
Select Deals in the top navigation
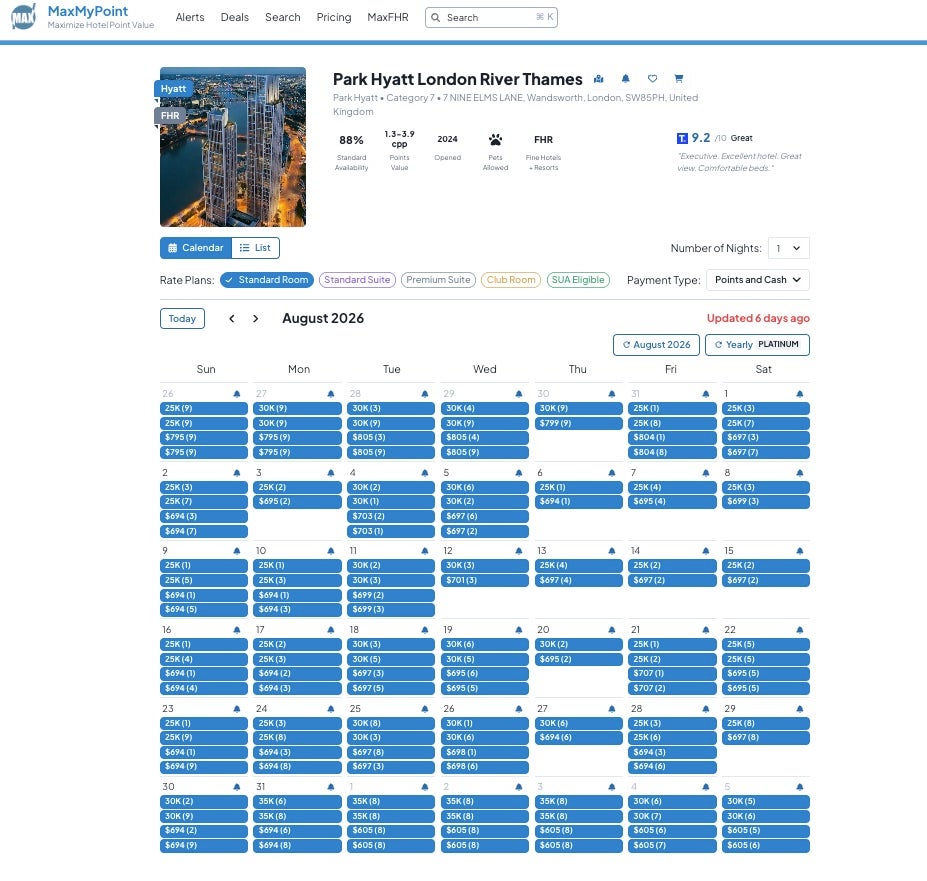[x=234, y=17]
